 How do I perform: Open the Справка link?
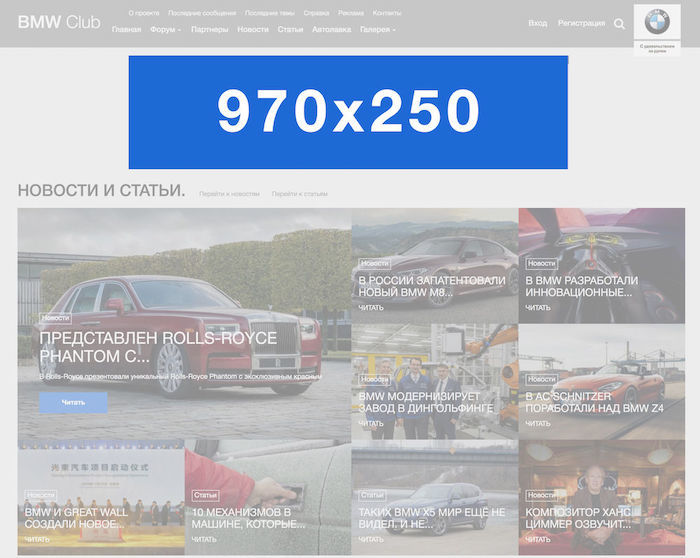(316, 13)
